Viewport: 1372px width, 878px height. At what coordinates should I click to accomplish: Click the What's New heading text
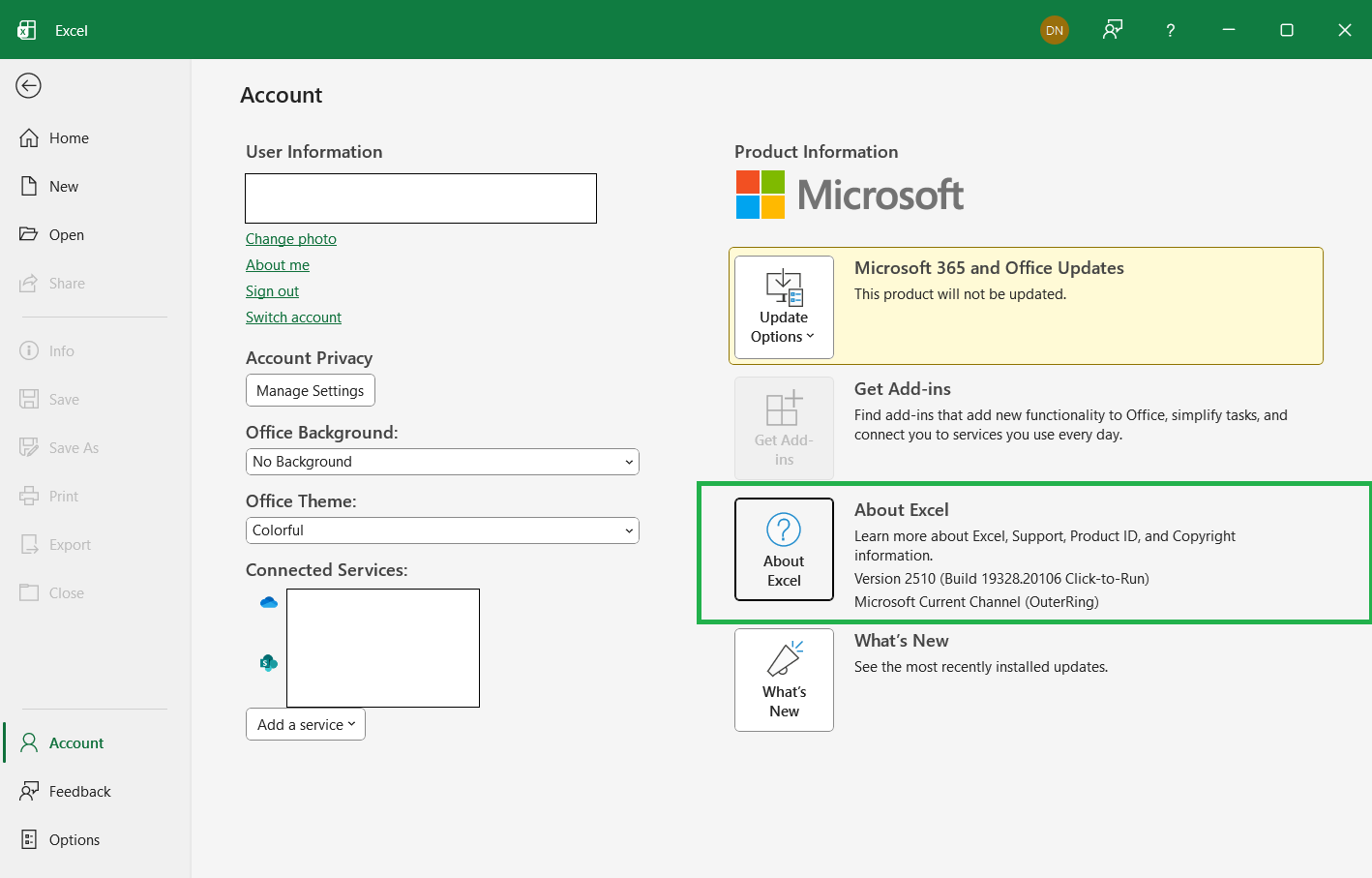pyautogui.click(x=902, y=641)
